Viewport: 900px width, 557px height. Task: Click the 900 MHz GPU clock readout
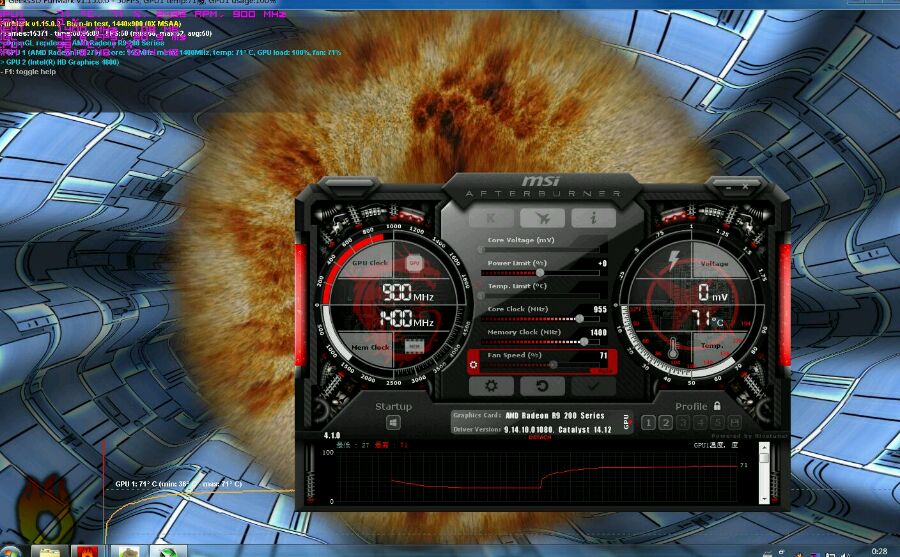point(408,293)
